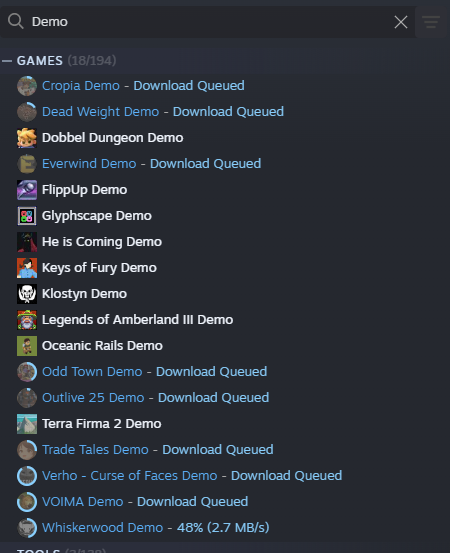This screenshot has width=450, height=553.
Task: Select He is Coming Demo entry
Action: pos(102,242)
